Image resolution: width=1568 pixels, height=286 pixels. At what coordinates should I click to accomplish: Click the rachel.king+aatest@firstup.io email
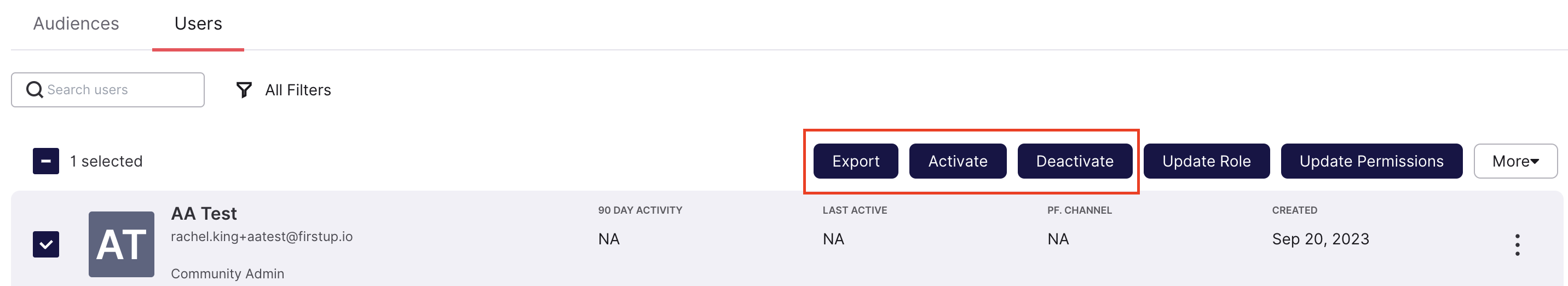pyautogui.click(x=262, y=237)
